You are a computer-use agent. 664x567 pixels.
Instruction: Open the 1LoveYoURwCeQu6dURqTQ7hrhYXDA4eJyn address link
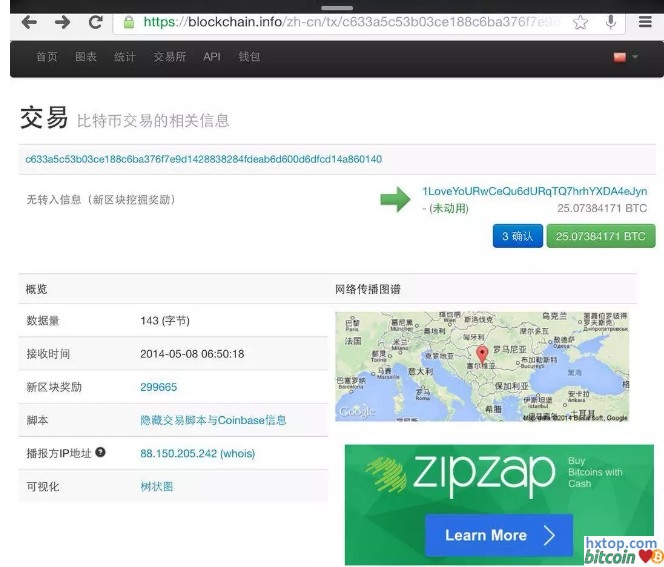tap(534, 191)
